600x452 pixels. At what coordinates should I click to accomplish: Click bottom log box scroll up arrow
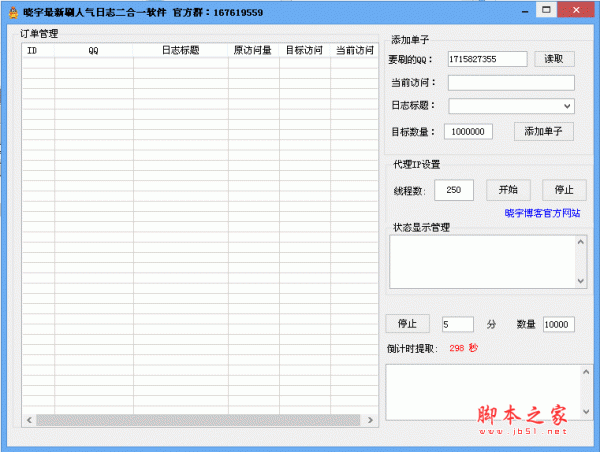(x=586, y=372)
